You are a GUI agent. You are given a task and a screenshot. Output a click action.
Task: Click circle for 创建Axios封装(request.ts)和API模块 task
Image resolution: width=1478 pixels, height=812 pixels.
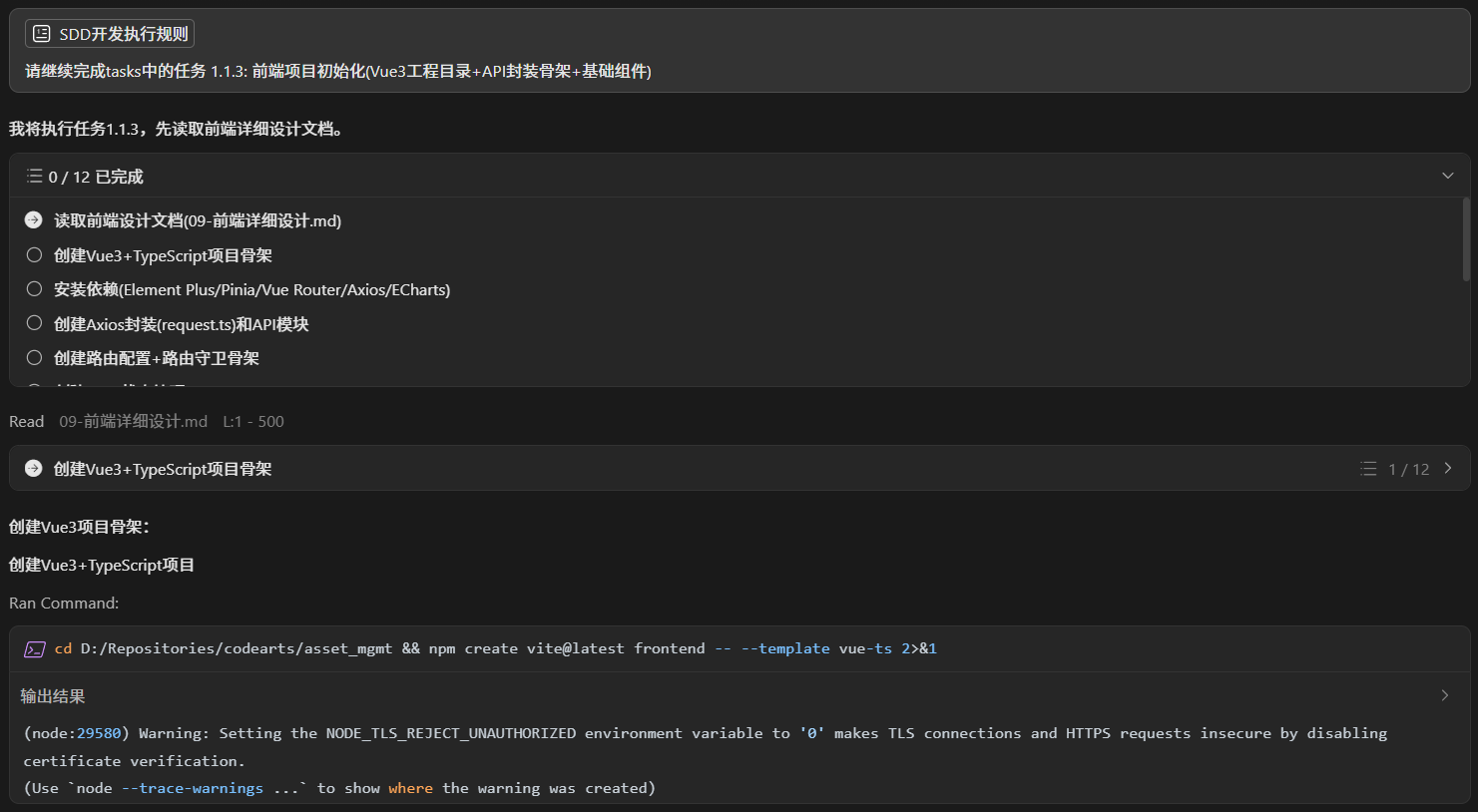[34, 323]
